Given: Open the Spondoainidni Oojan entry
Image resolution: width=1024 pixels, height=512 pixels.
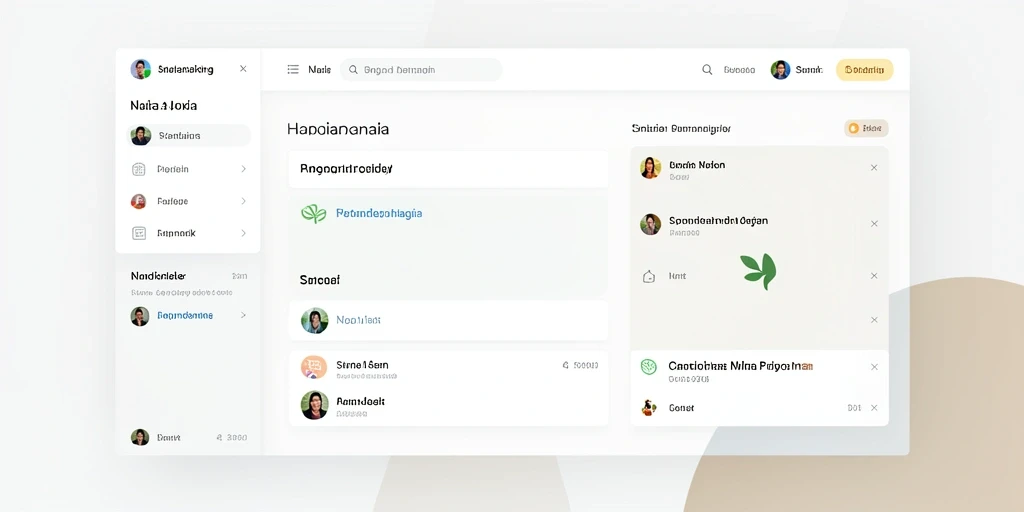Looking at the screenshot, I should pos(718,221).
